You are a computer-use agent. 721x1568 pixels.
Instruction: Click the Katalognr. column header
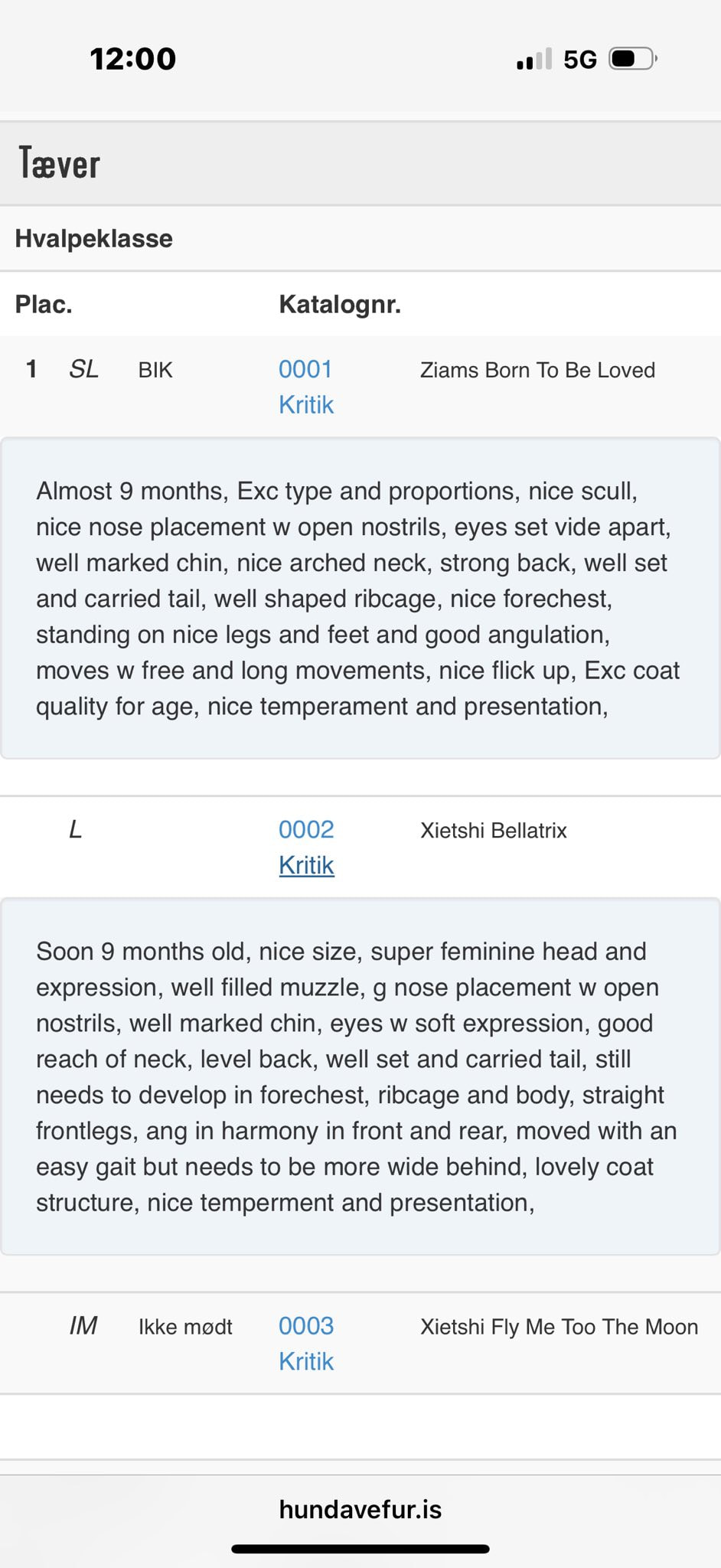pos(340,305)
